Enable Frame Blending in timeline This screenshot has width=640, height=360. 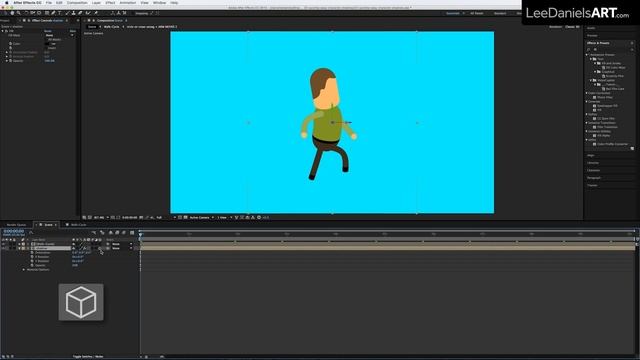[117, 233]
